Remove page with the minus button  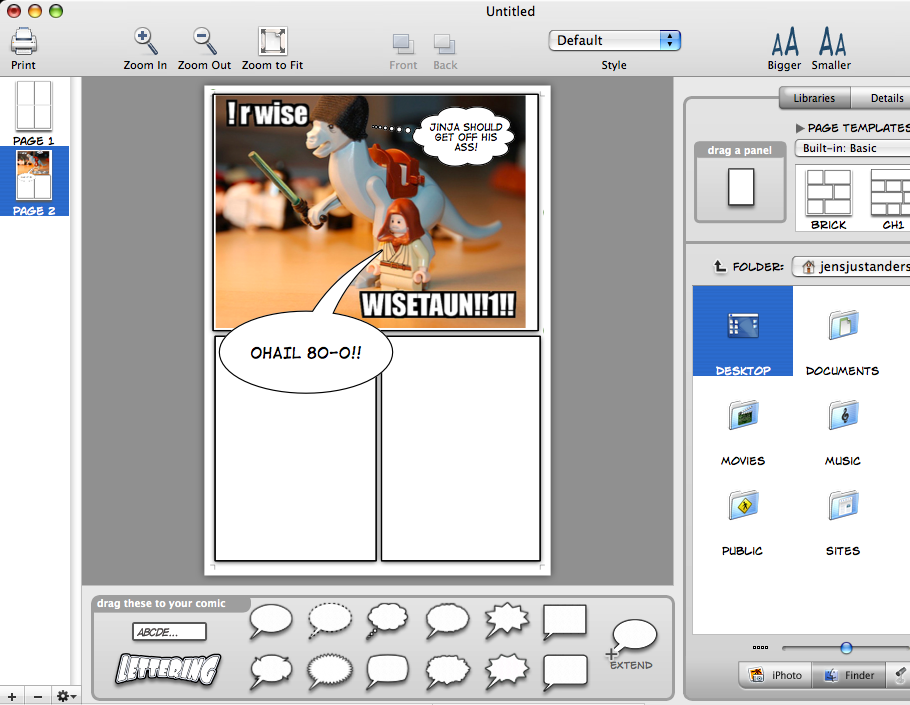pyautogui.click(x=38, y=696)
